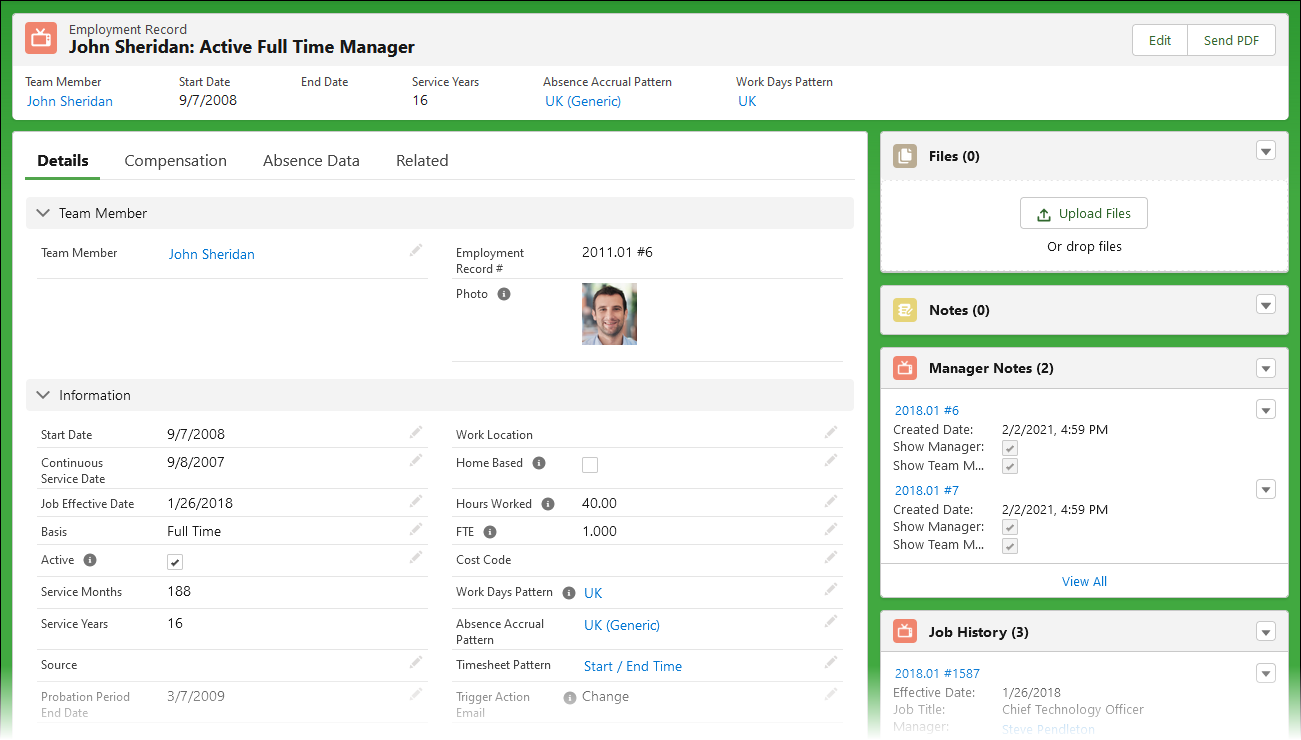Click pencil icon next to Team Member field
Viewport: 1301px width, 740px height.
click(416, 250)
